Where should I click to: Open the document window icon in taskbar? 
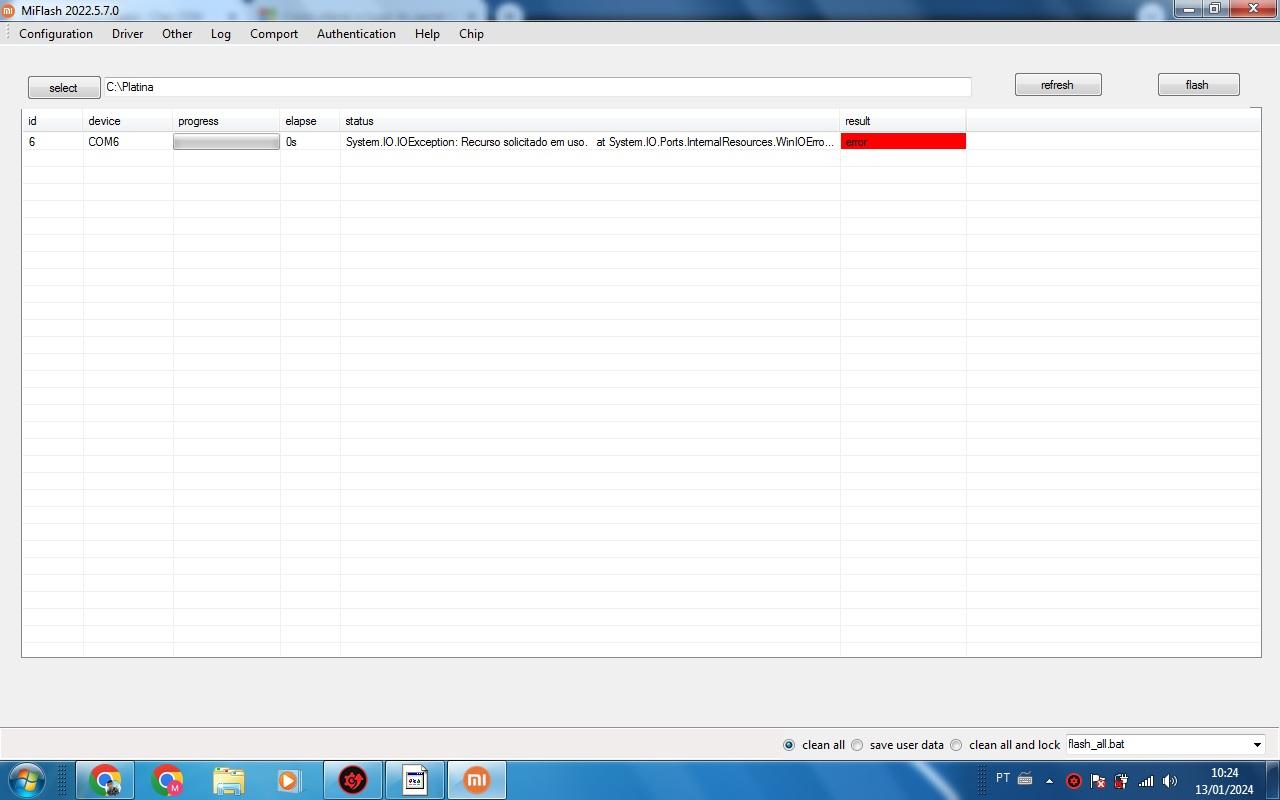point(415,780)
